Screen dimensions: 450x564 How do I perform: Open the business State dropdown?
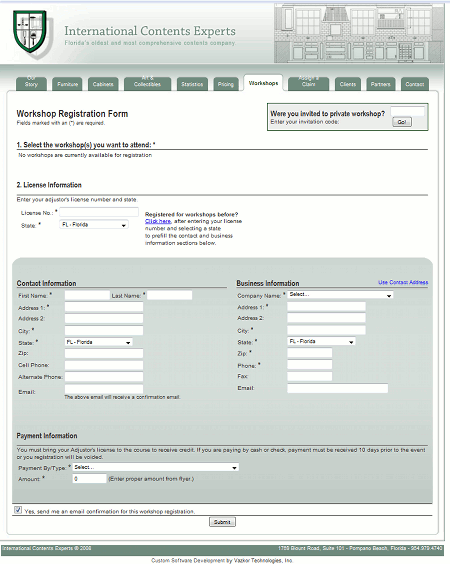321,341
